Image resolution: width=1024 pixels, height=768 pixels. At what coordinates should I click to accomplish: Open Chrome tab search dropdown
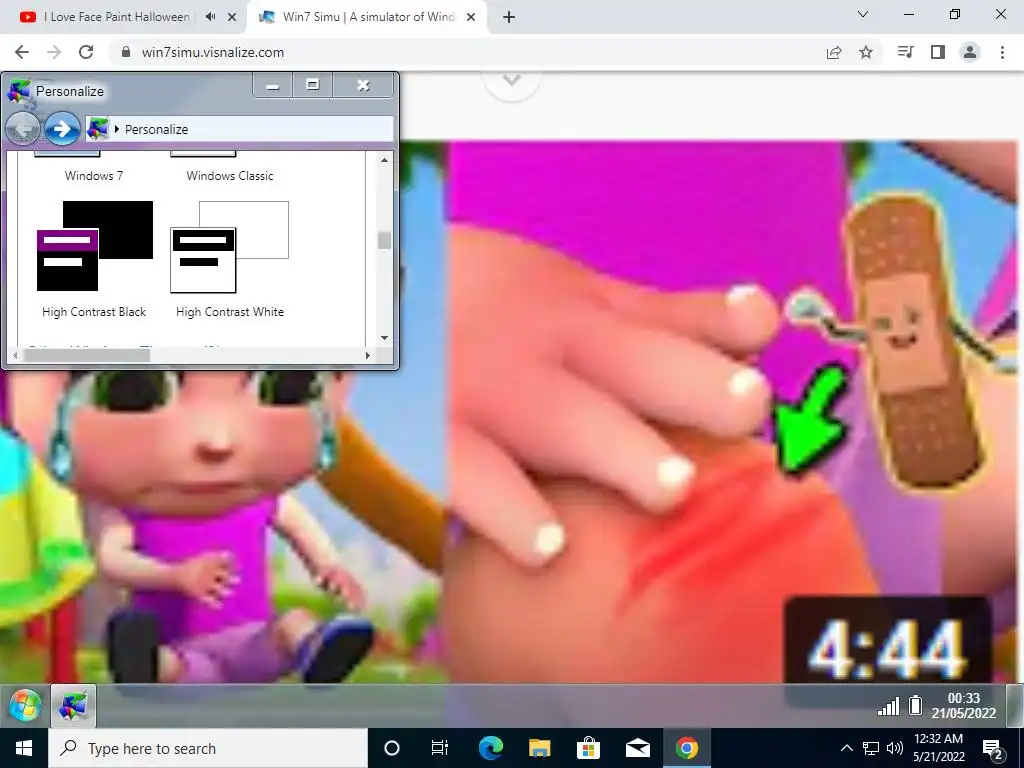click(x=863, y=14)
